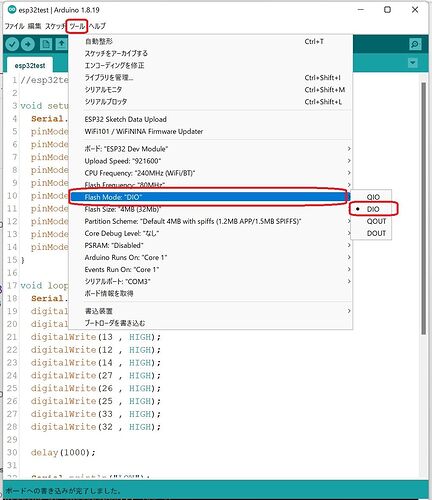
Task: Switch to the esp32test sketch tab
Action: pos(30,65)
